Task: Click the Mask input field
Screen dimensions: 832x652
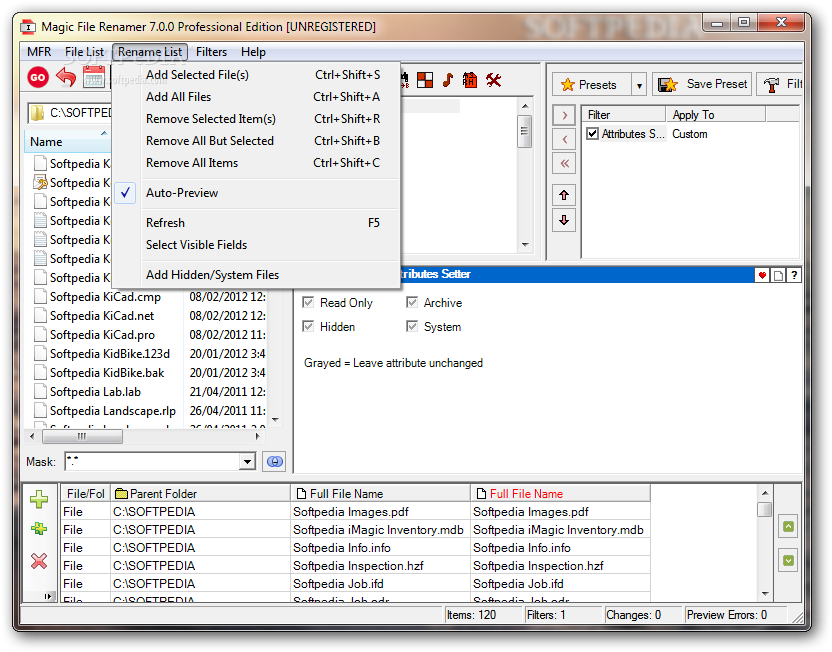Action: pyautogui.click(x=152, y=462)
